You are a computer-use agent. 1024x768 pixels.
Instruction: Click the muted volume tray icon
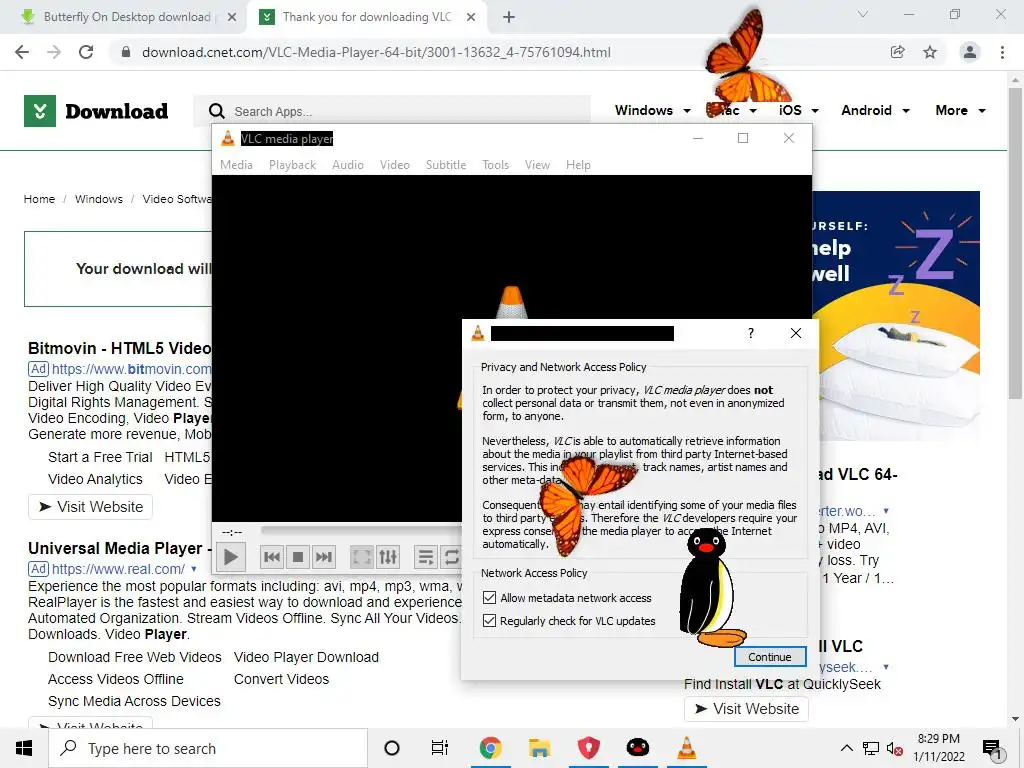pos(894,748)
